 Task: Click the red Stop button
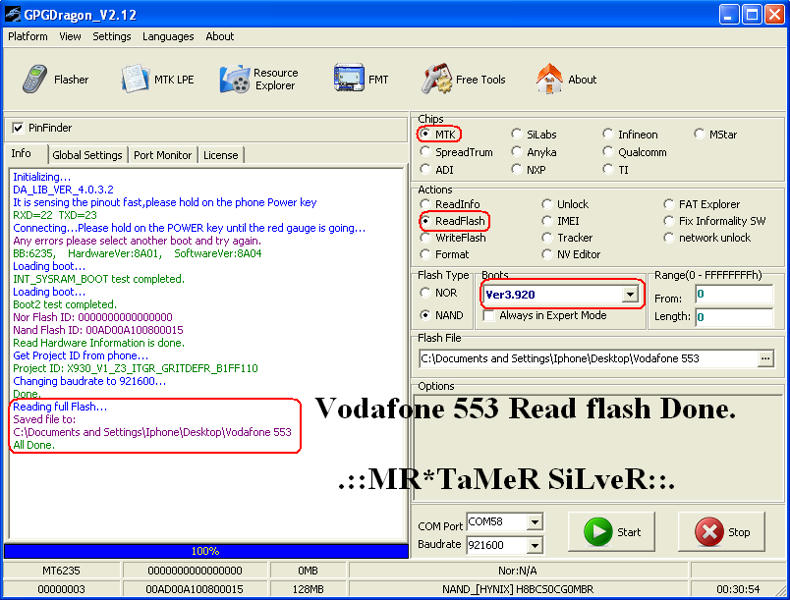point(721,532)
